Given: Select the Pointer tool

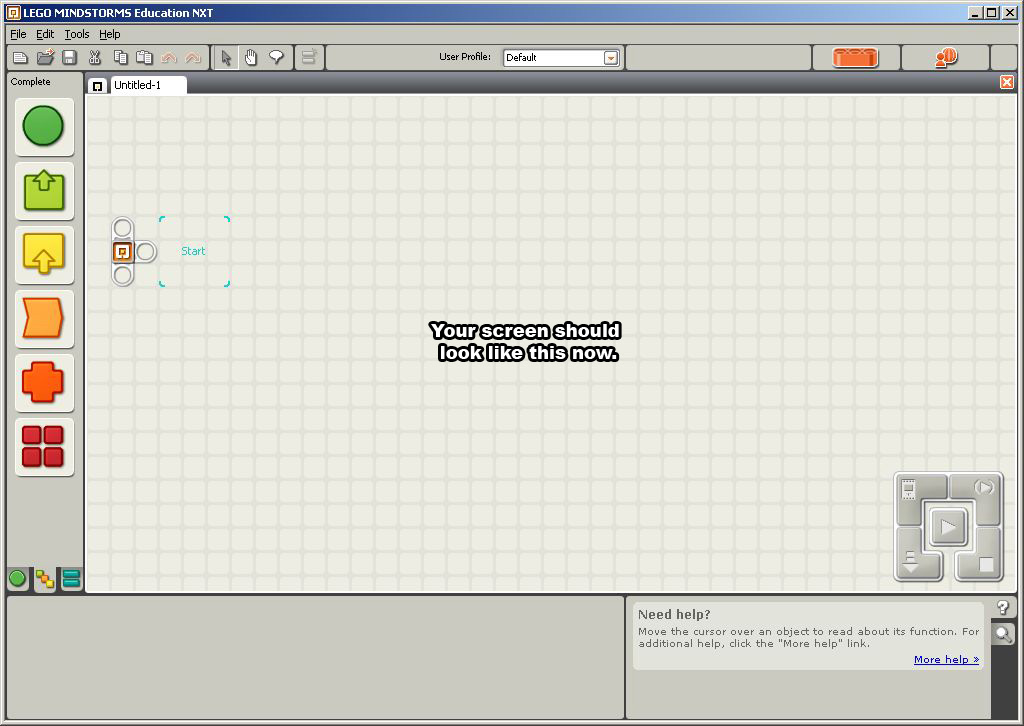Looking at the screenshot, I should coord(226,57).
